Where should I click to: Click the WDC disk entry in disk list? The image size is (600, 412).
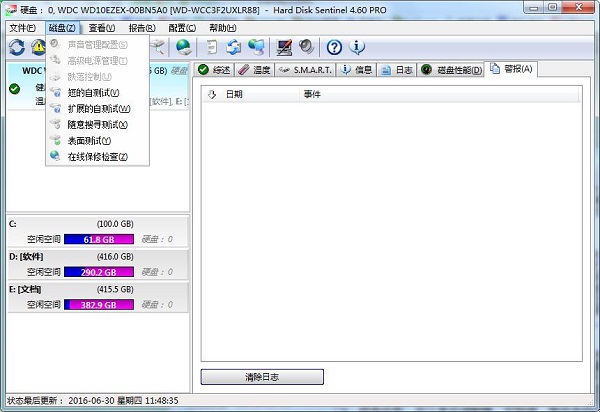(98, 86)
